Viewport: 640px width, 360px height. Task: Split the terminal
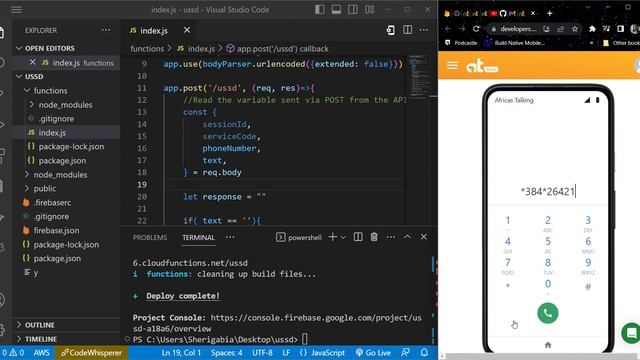click(358, 237)
